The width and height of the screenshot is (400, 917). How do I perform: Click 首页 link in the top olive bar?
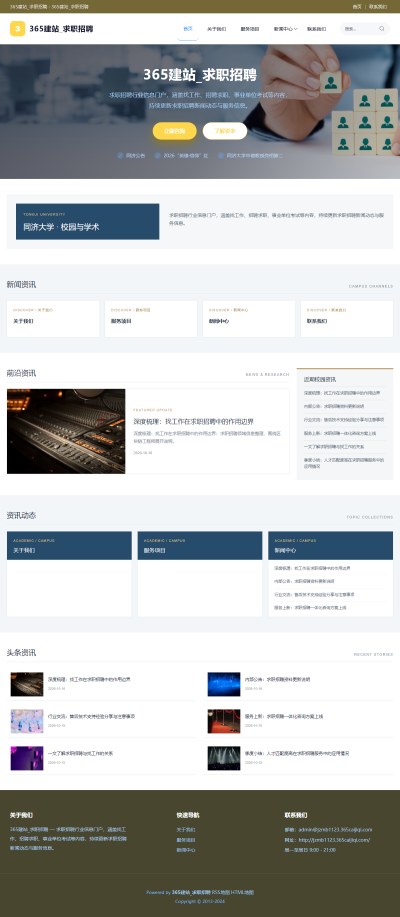pos(357,6)
